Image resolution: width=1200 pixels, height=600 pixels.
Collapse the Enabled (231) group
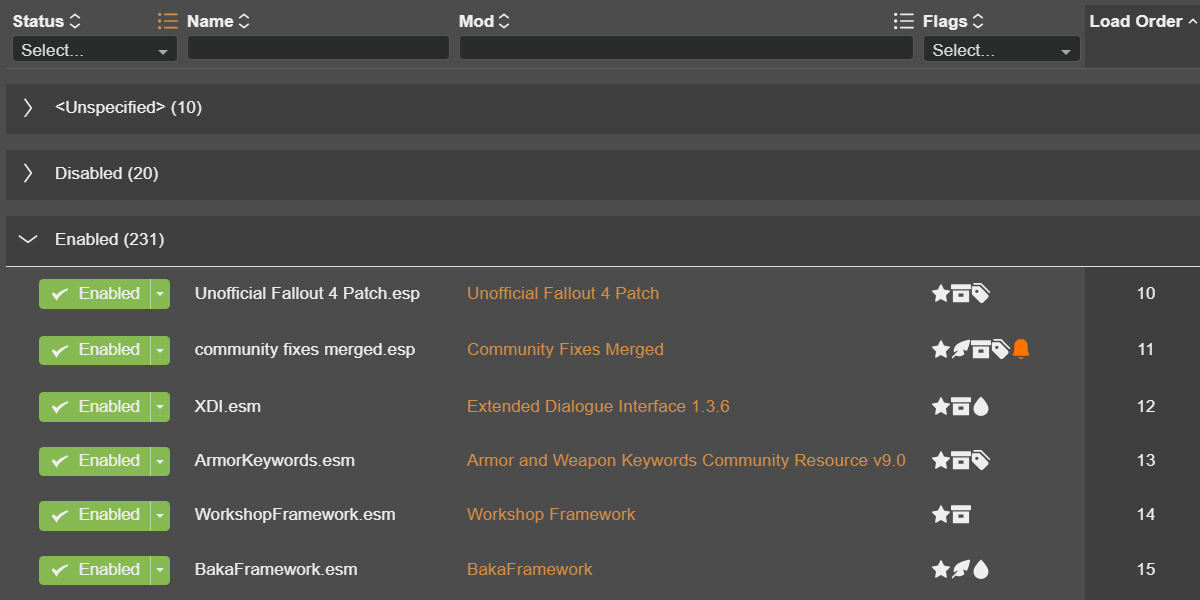coord(28,240)
